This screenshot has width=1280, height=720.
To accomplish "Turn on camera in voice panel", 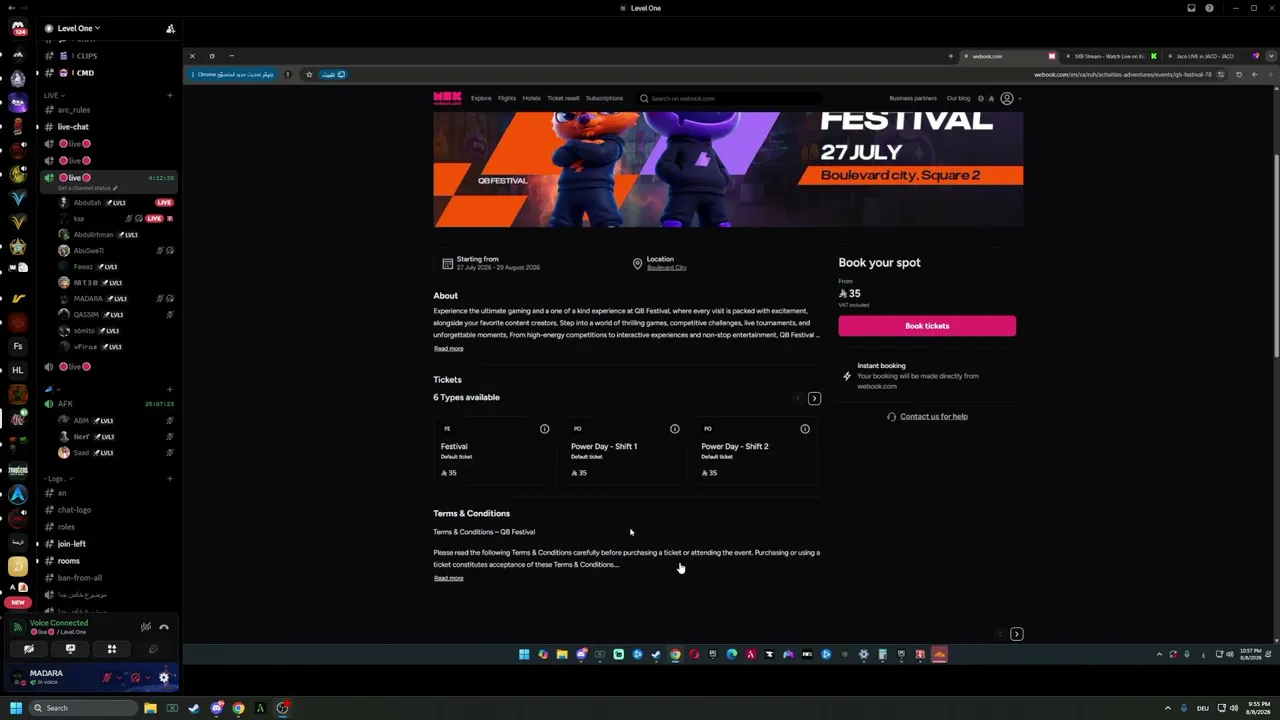I will (x=29, y=649).
